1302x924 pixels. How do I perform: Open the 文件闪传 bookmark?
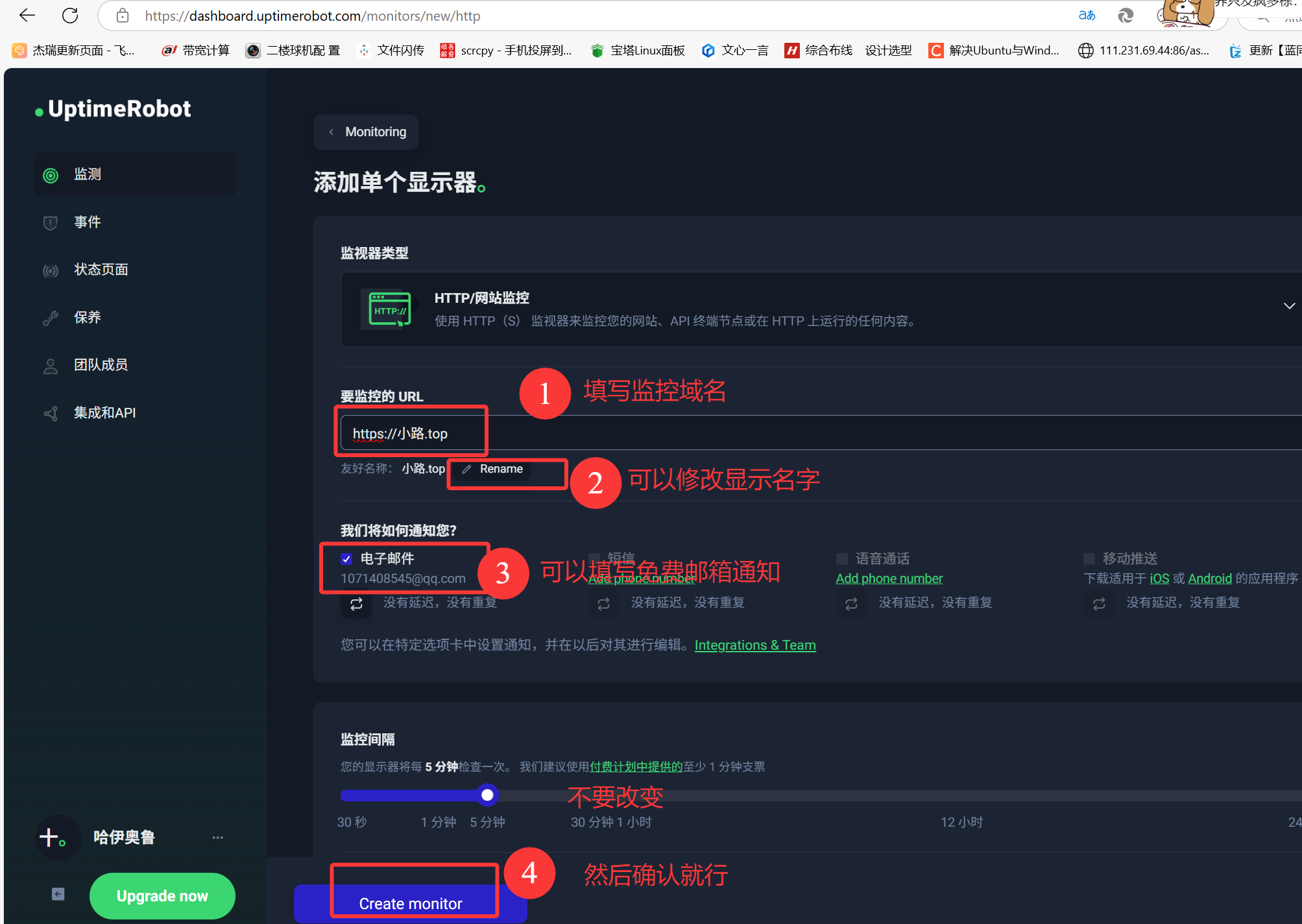(x=391, y=51)
